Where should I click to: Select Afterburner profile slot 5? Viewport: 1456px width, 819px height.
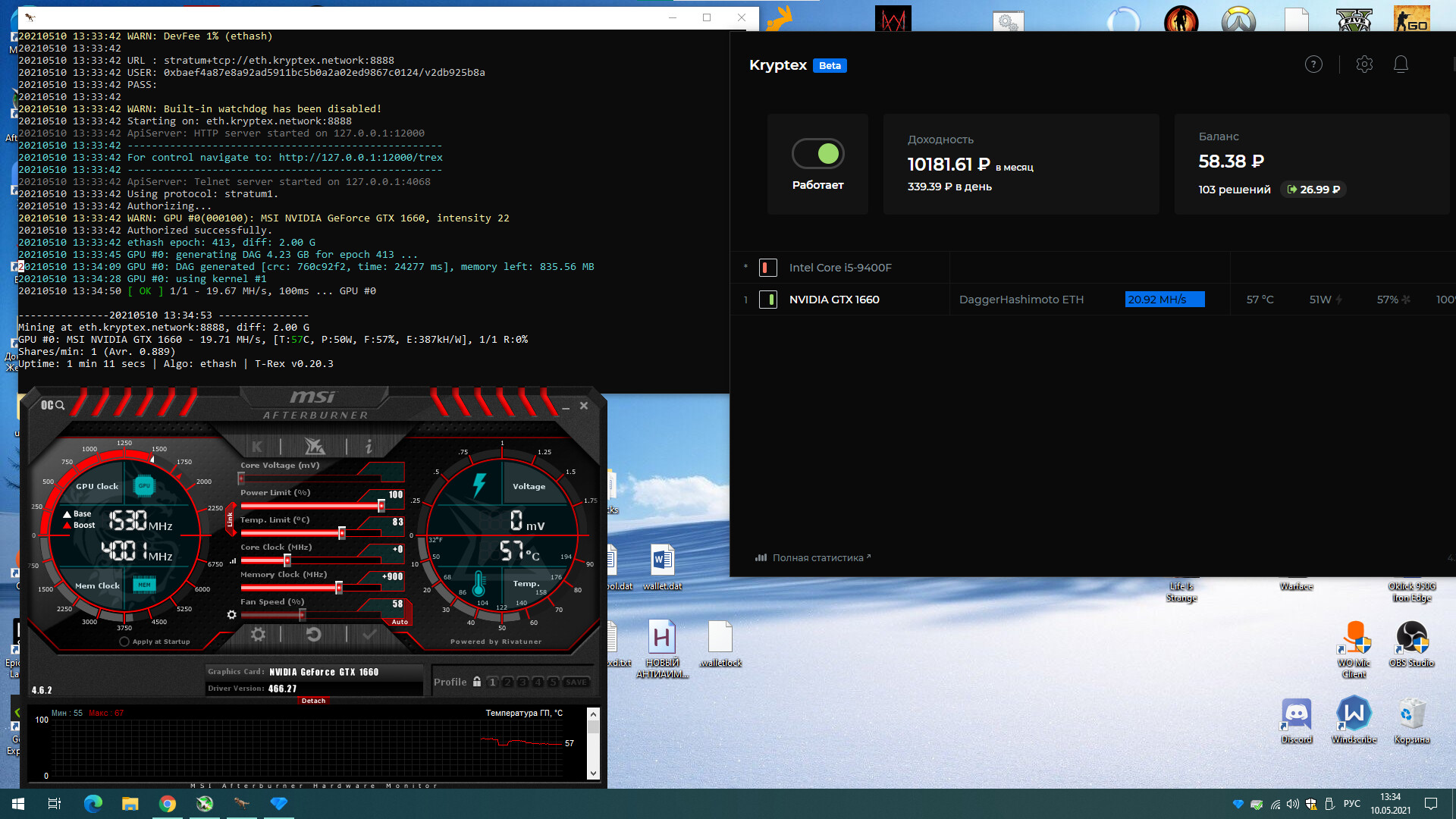[x=553, y=682]
